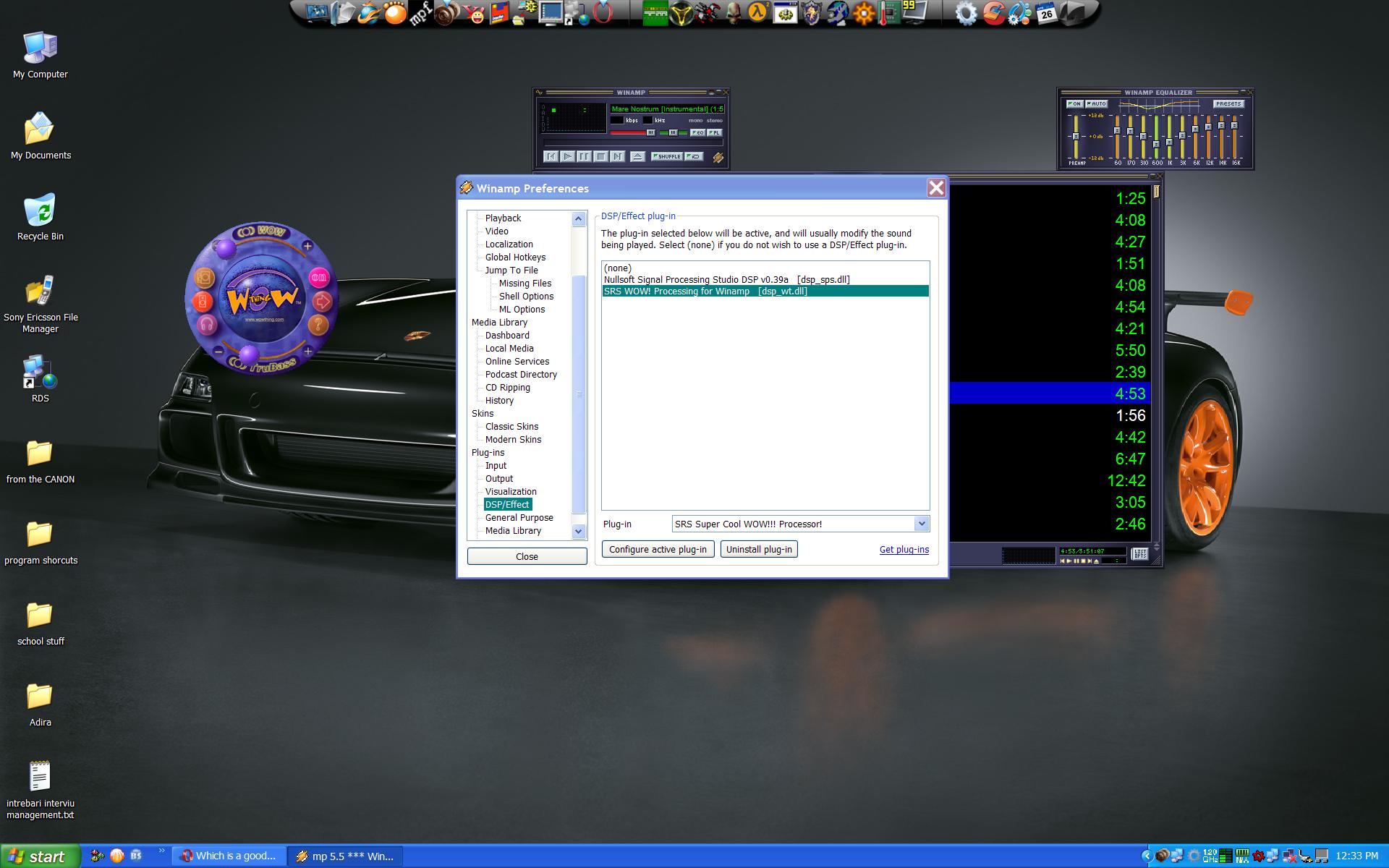This screenshot has width=1389, height=868.
Task: Click Play button in Winamp main window
Action: click(x=568, y=156)
